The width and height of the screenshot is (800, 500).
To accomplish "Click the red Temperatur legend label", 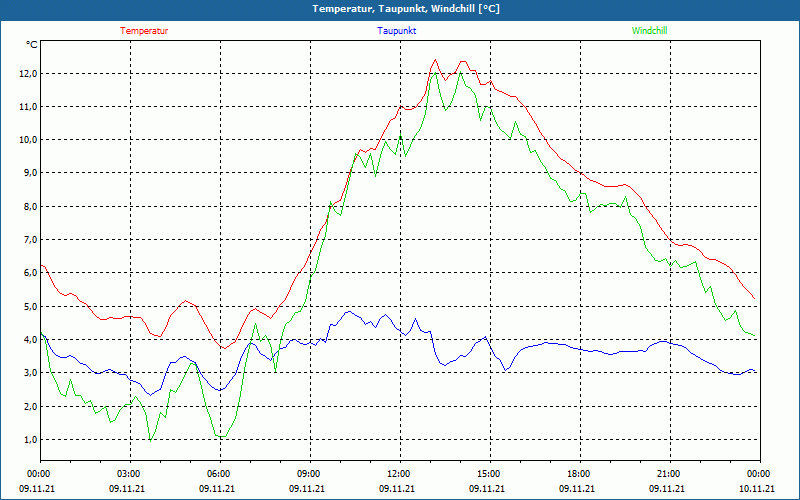I will tap(144, 31).
